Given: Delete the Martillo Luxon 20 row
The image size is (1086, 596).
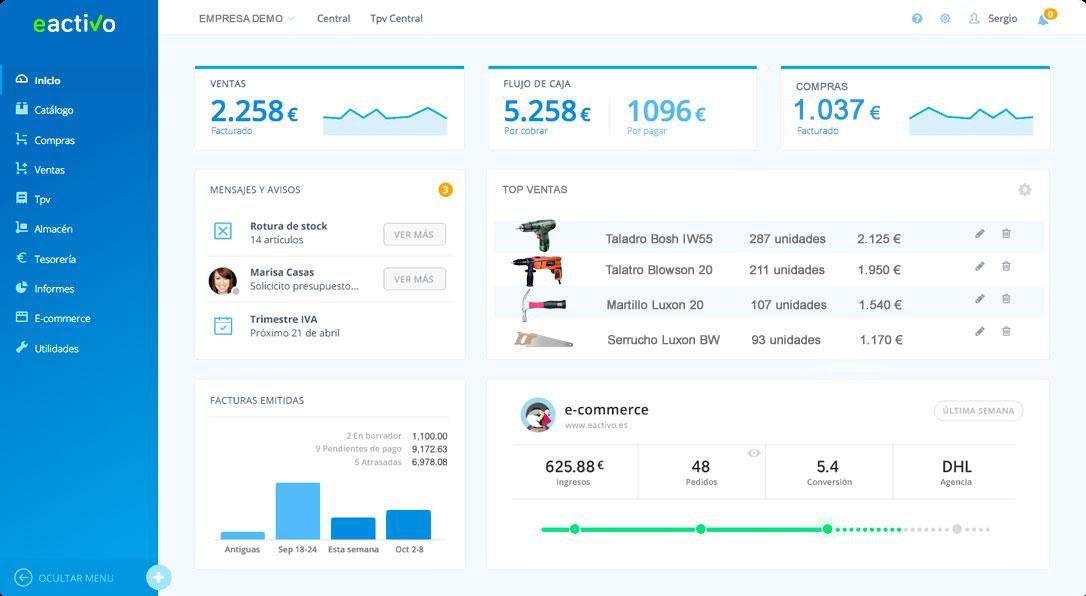Looking at the screenshot, I should pyautogui.click(x=1006, y=298).
